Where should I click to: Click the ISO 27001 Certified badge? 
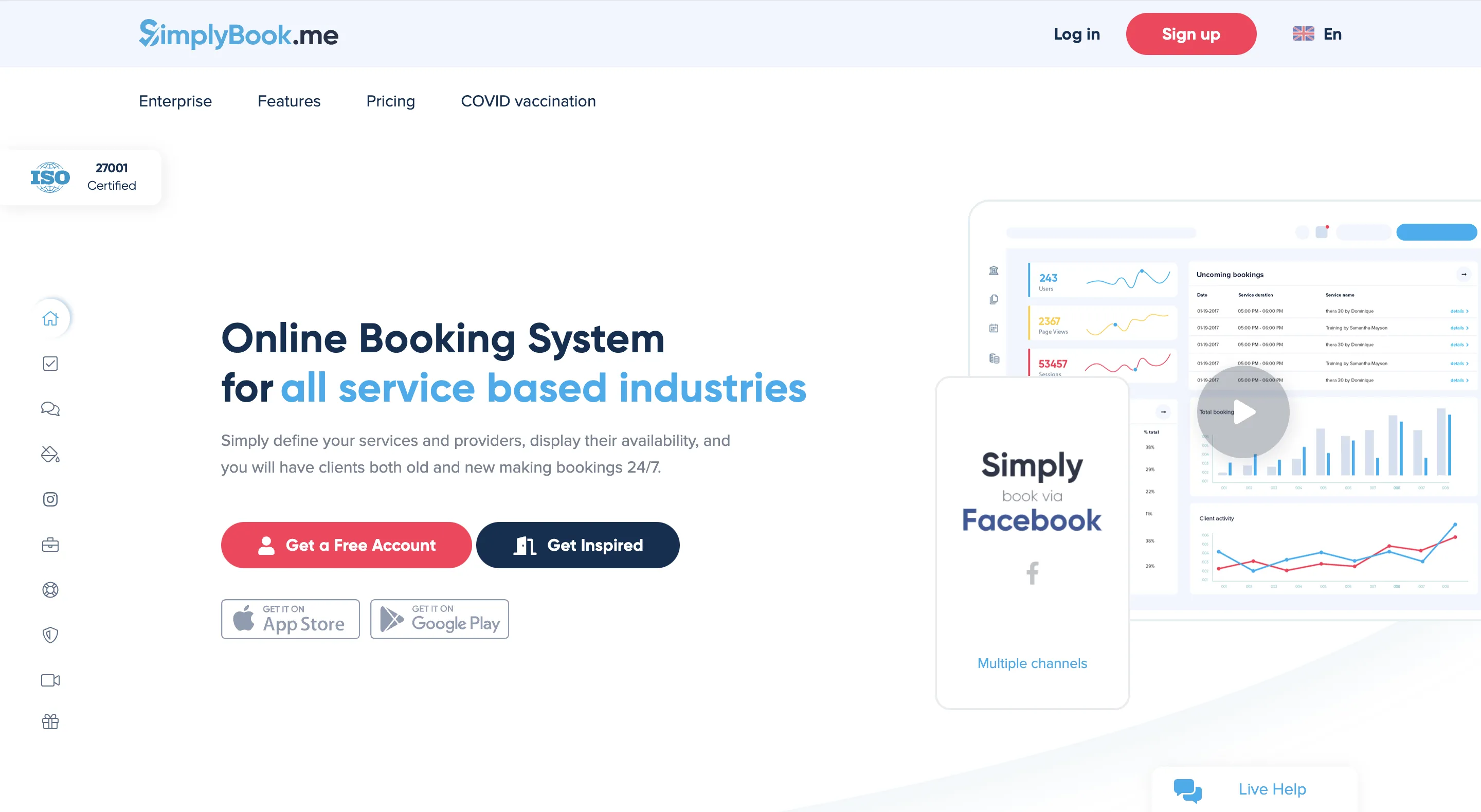coord(81,177)
